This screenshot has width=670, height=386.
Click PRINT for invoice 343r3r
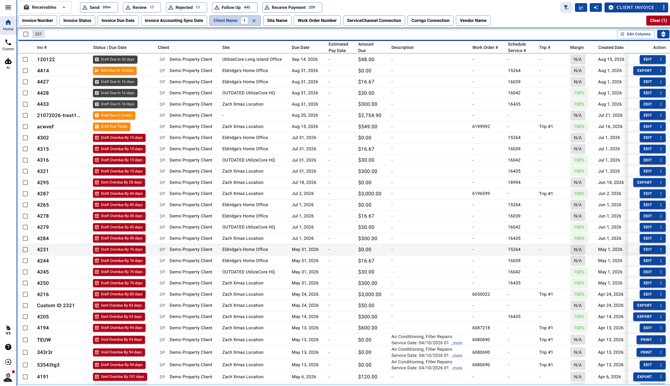(x=646, y=352)
